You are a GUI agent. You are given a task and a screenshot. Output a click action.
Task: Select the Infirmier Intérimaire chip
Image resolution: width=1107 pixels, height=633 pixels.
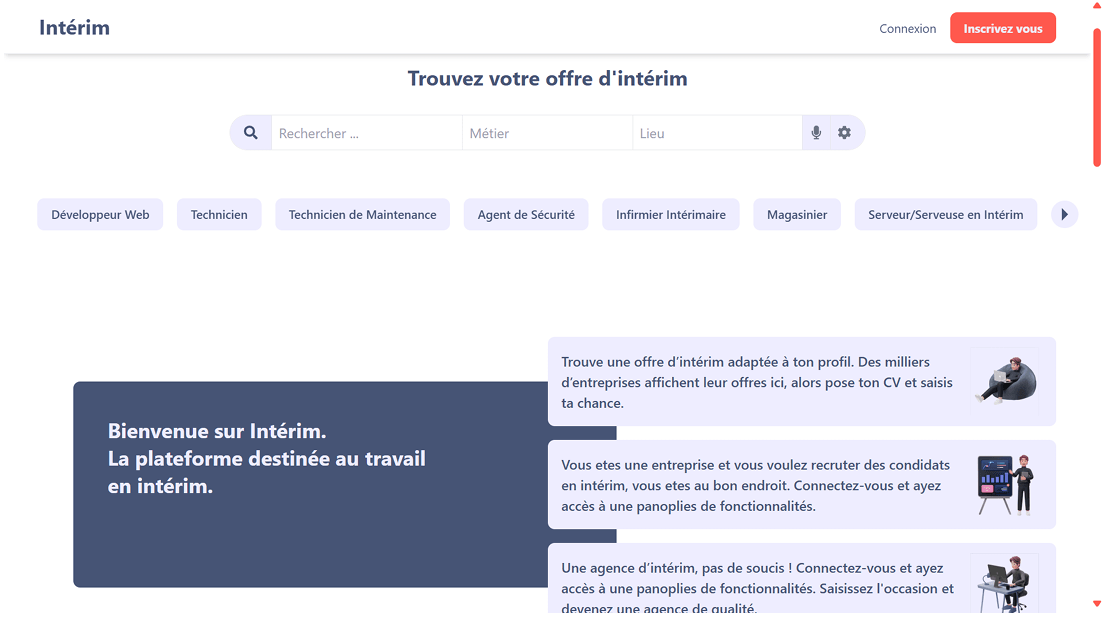pyautogui.click(x=671, y=215)
